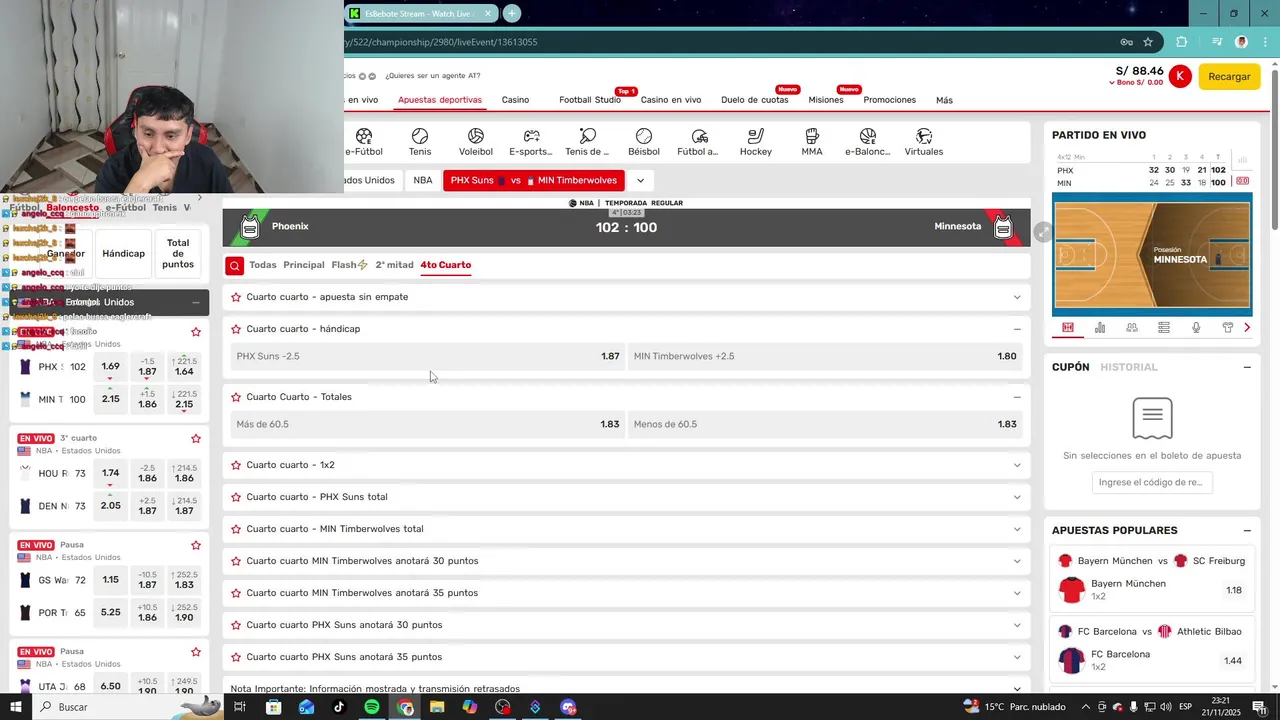The width and height of the screenshot is (1280, 720).
Task: Expand the Cuarto cuarto - 1x2 market
Action: [x=1017, y=465]
